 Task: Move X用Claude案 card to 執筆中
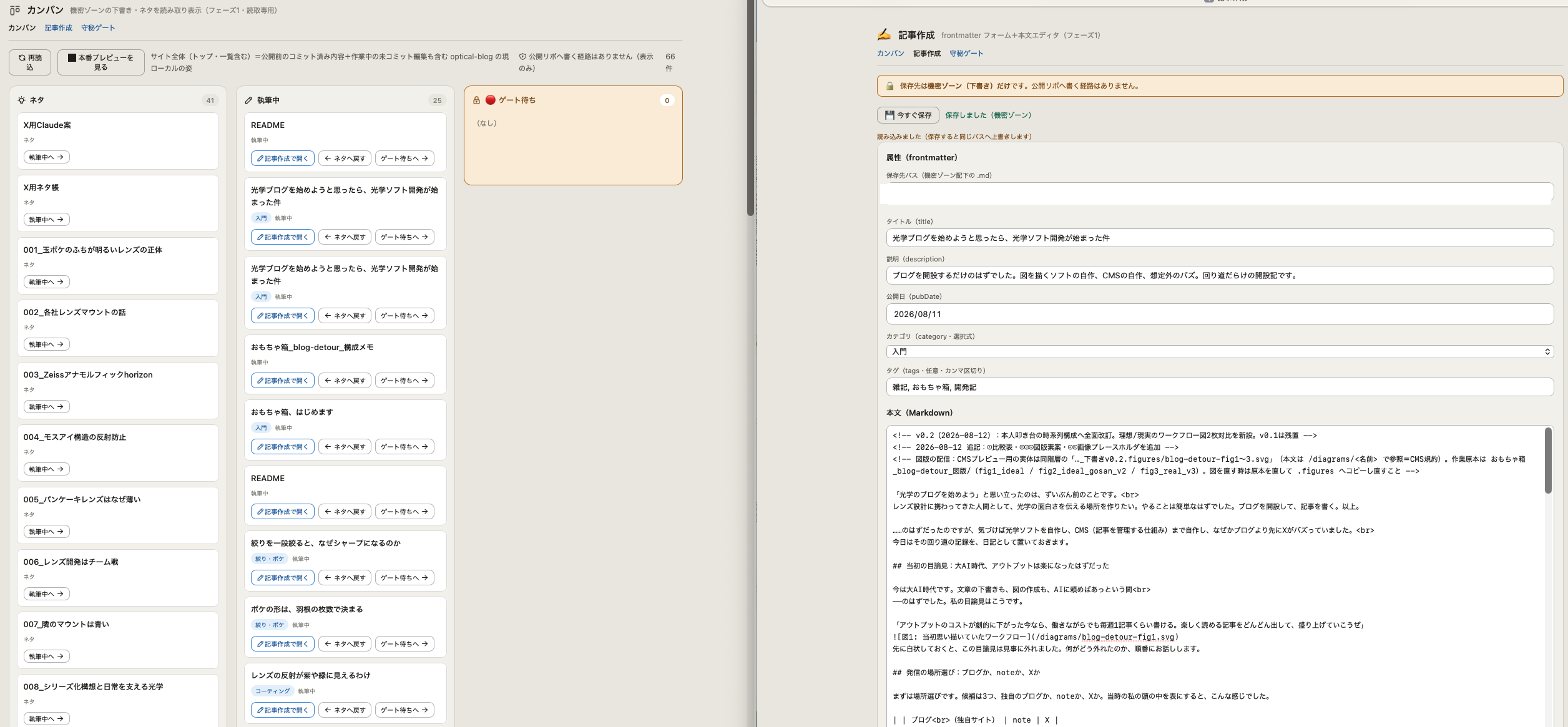coord(46,157)
